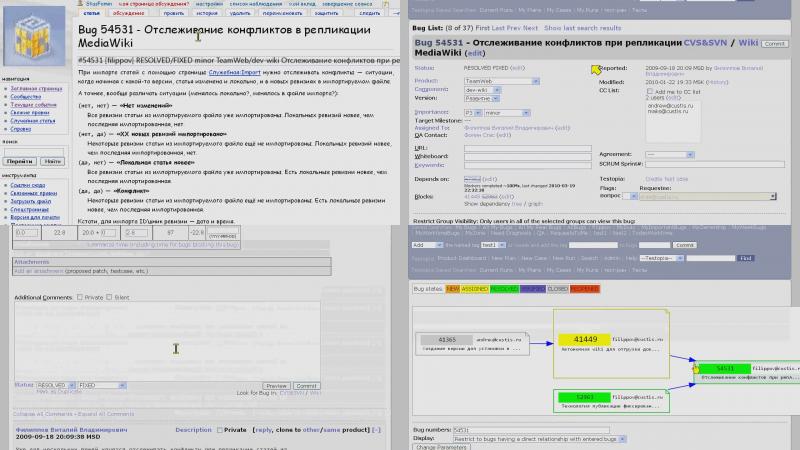Open the история tab

pos(207,13)
